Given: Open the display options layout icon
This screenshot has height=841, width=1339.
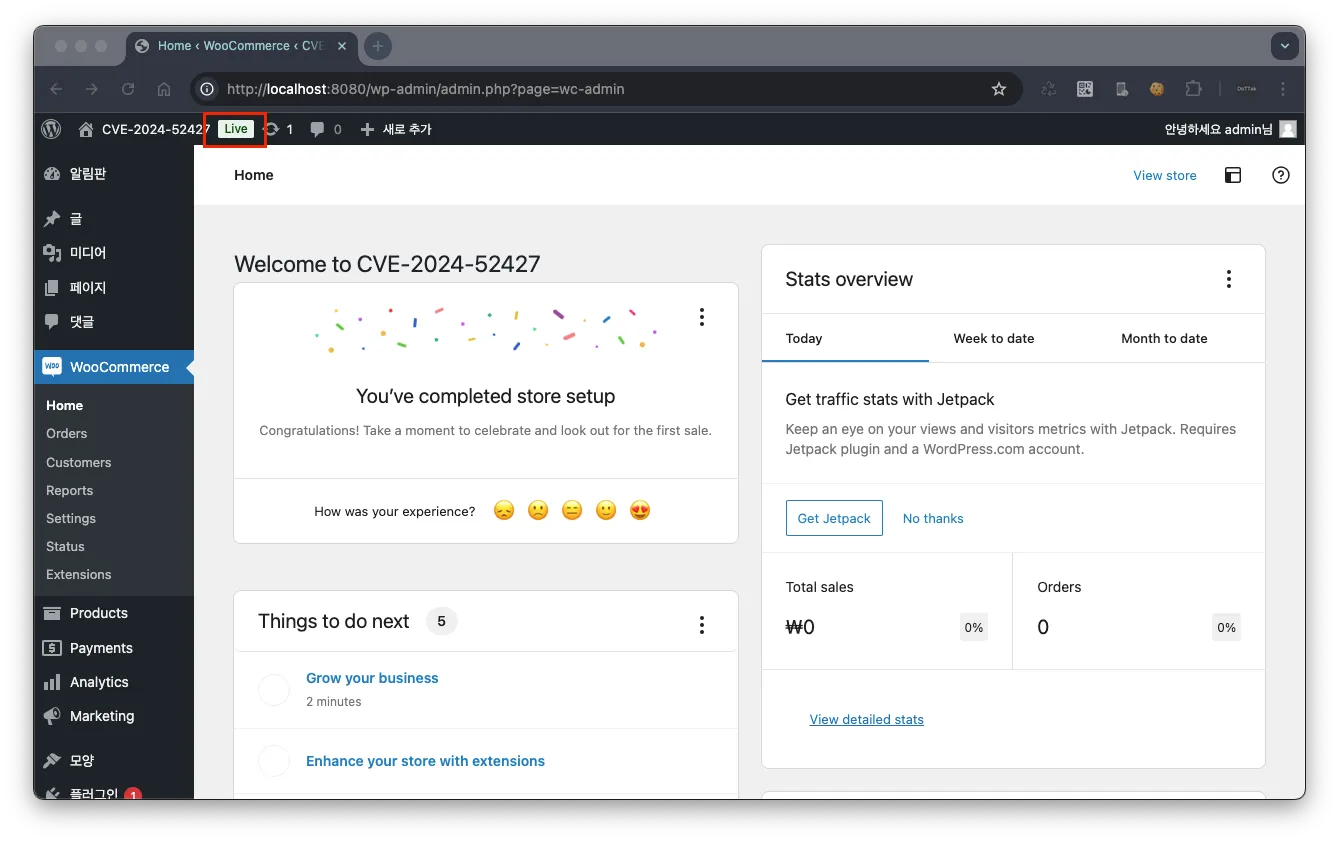Looking at the screenshot, I should pyautogui.click(x=1233, y=175).
